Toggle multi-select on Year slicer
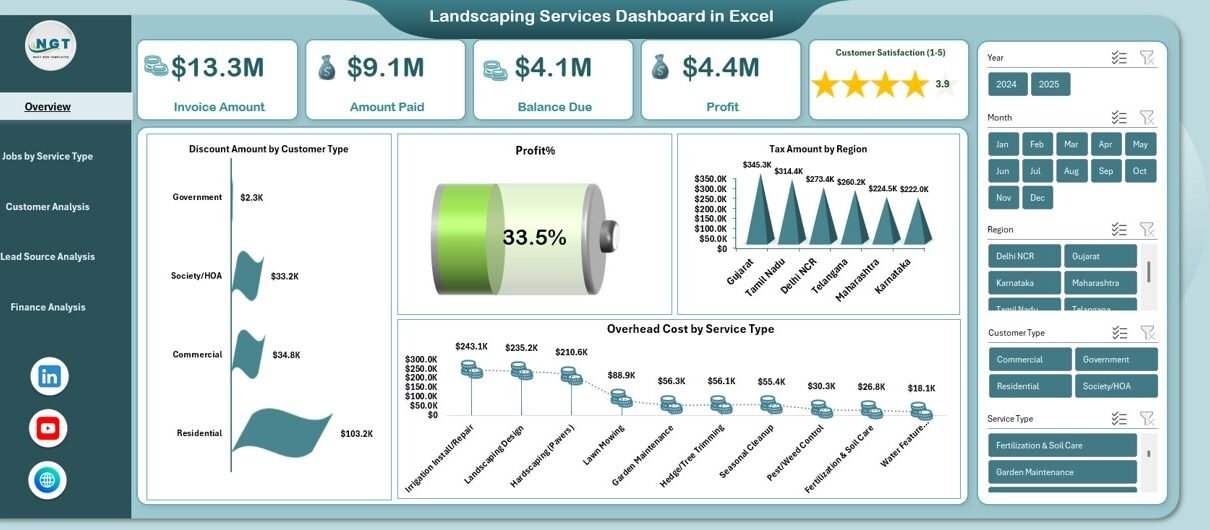The width and height of the screenshot is (1210, 530). tap(1119, 58)
